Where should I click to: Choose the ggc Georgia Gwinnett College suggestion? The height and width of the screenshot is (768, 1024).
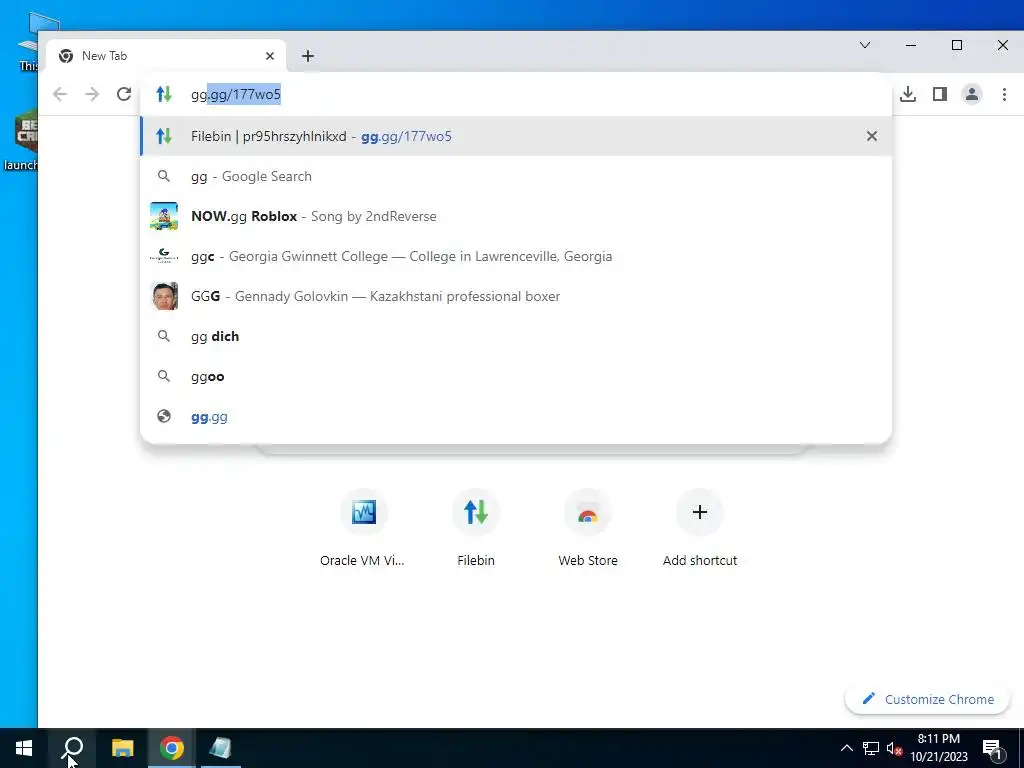tap(516, 256)
